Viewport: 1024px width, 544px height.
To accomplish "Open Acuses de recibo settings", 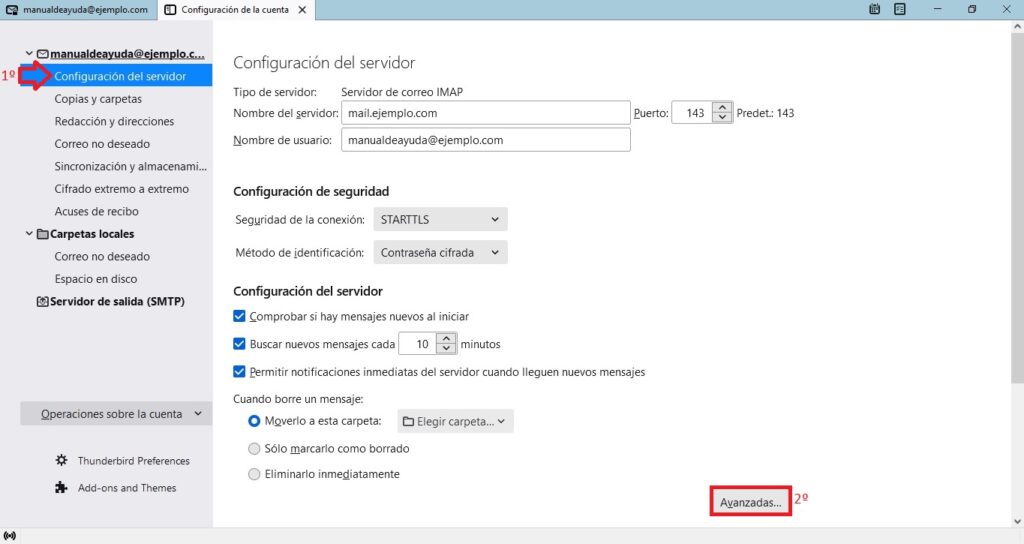I will [96, 212].
